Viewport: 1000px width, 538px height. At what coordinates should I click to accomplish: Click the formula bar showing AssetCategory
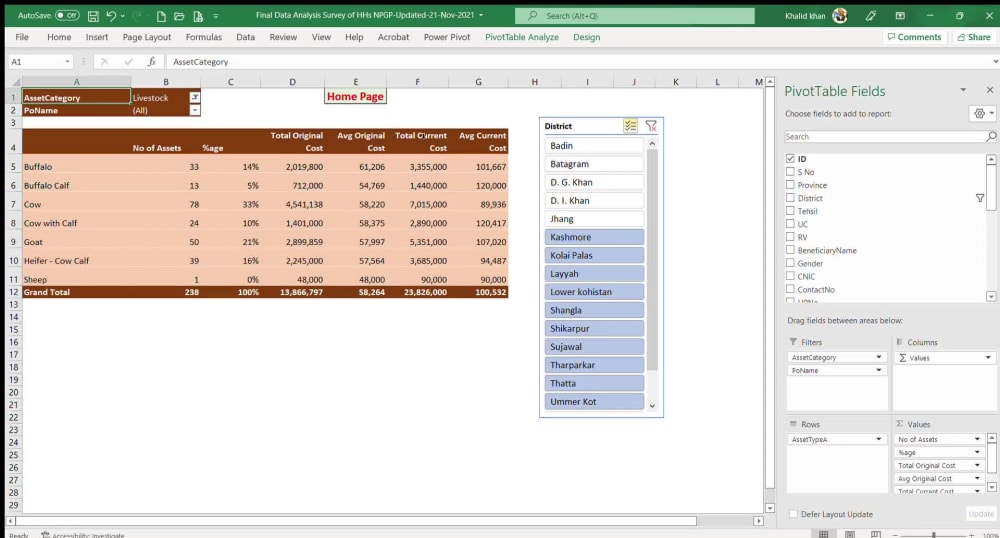[579, 62]
